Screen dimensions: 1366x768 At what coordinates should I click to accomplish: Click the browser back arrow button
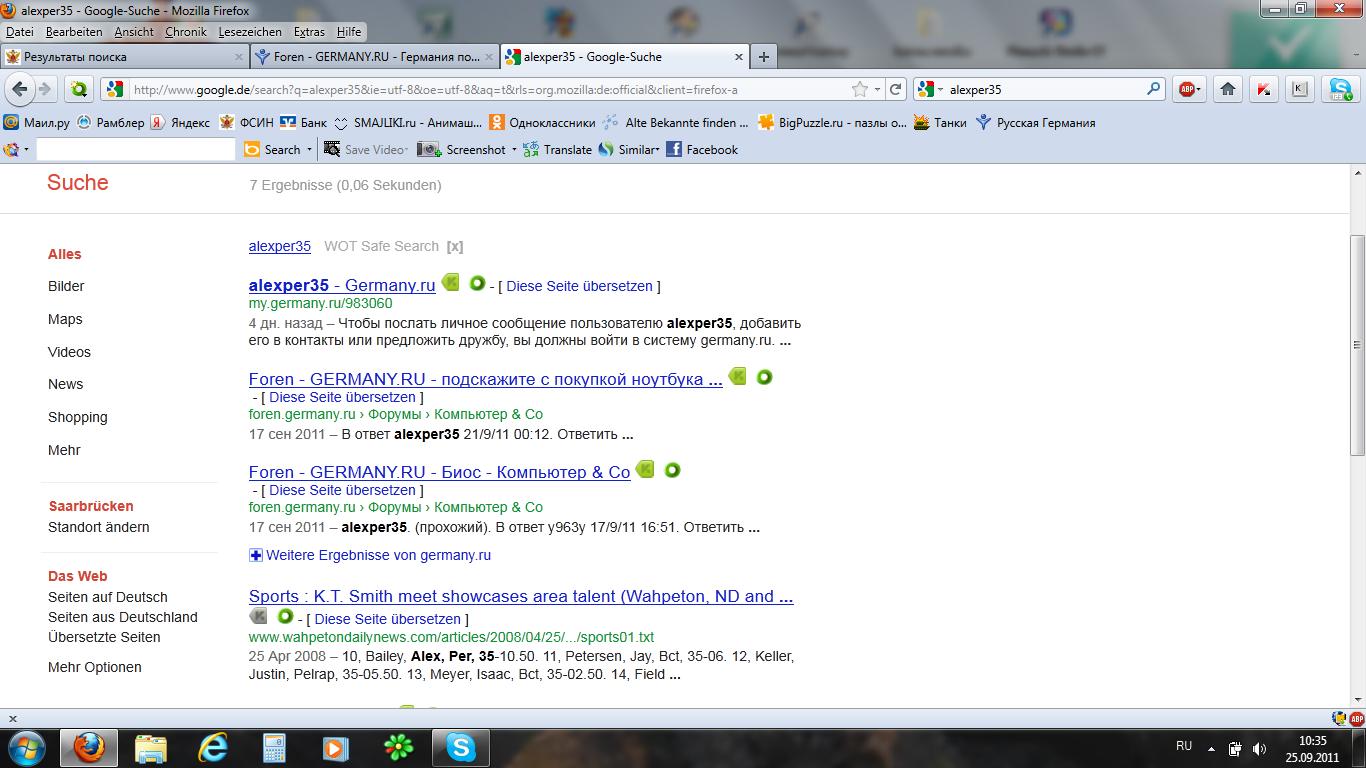(x=19, y=89)
